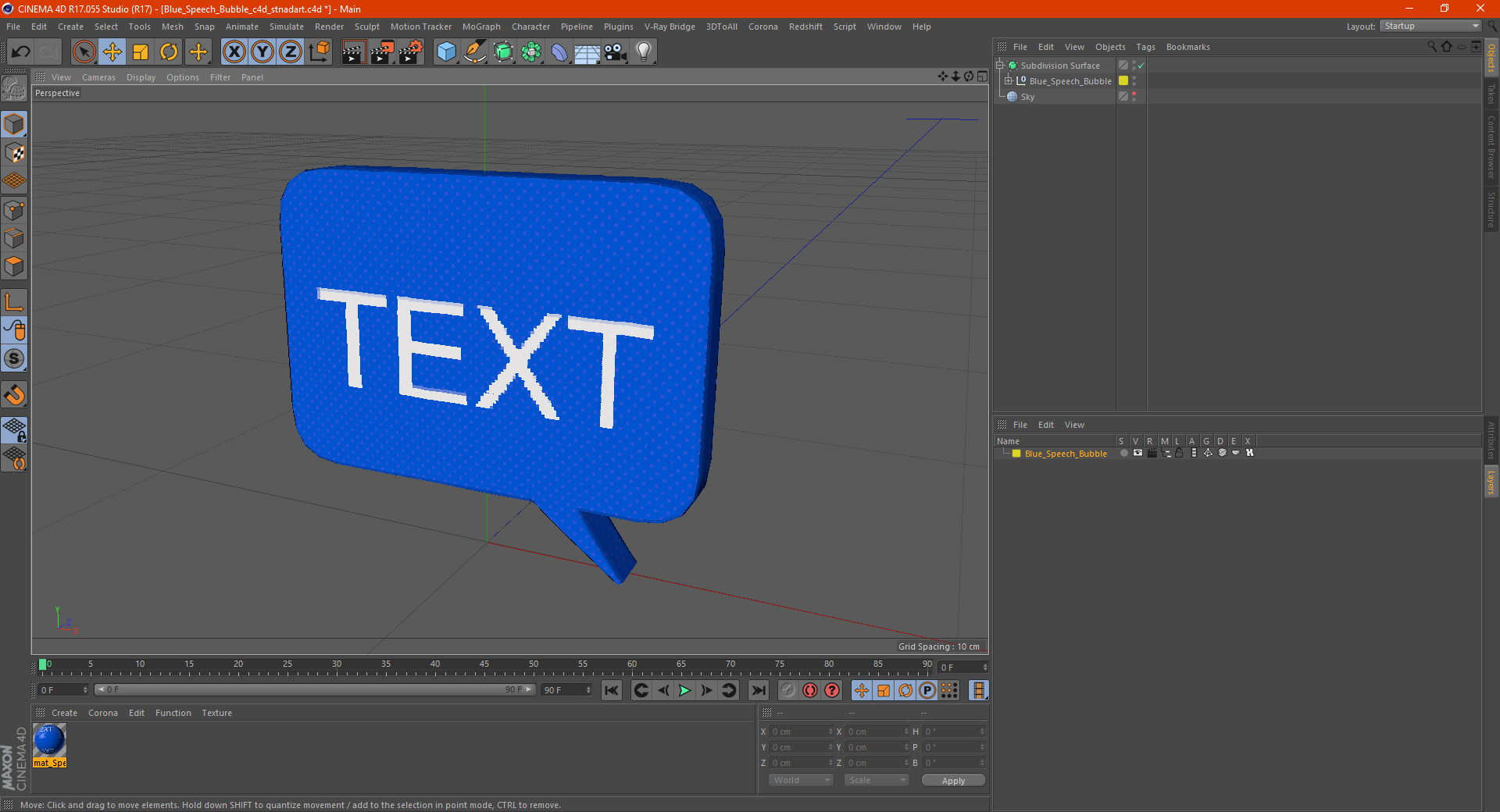Image resolution: width=1500 pixels, height=812 pixels.
Task: Toggle Parameter P keyframe recording icon
Action: (927, 690)
